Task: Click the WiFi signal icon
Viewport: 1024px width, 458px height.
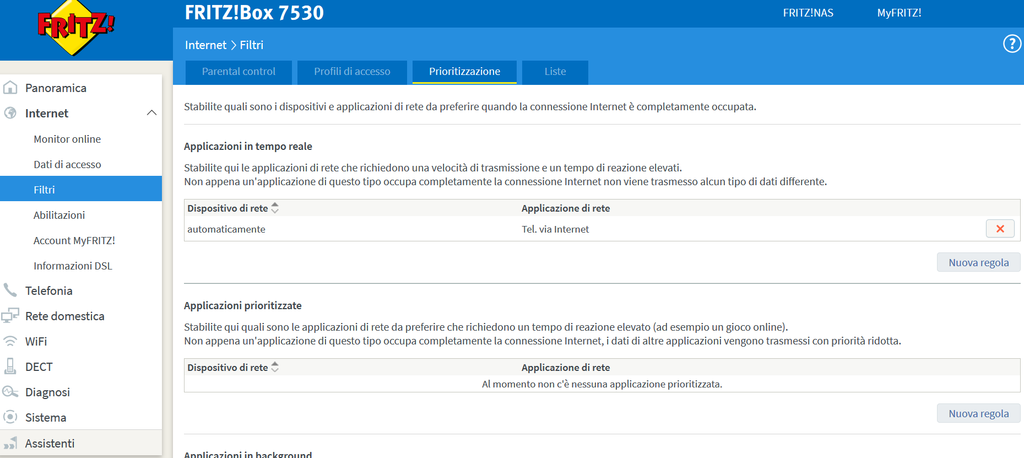Action: click(10, 341)
